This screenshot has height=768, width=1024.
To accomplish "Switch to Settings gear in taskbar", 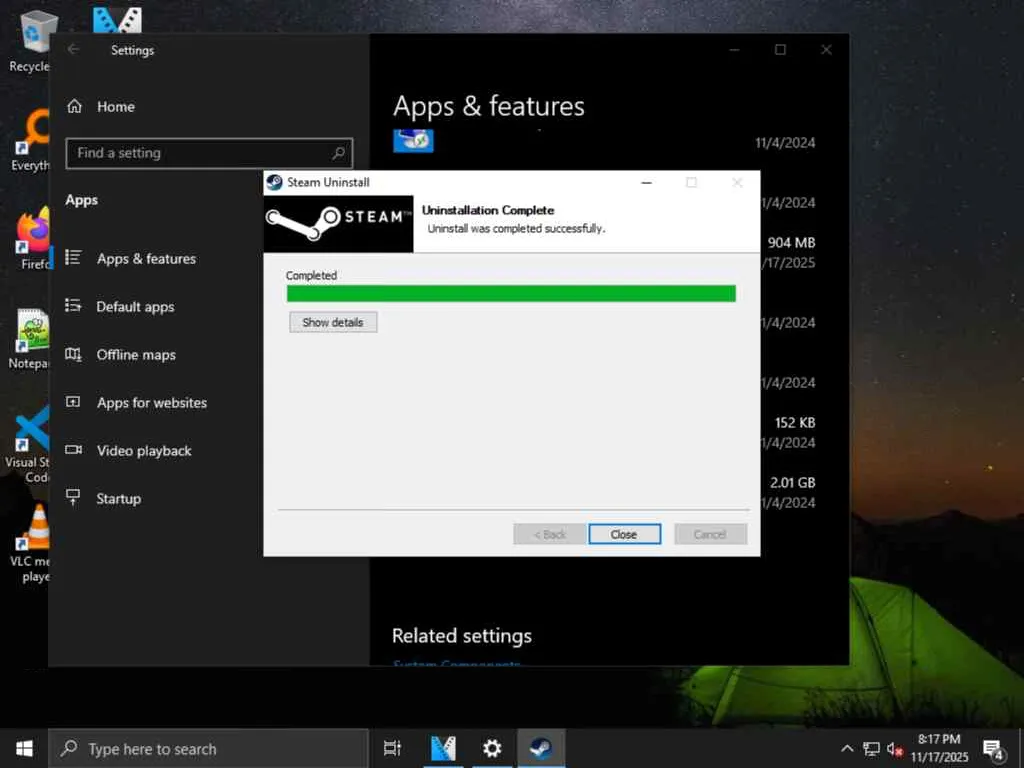I will (x=492, y=748).
